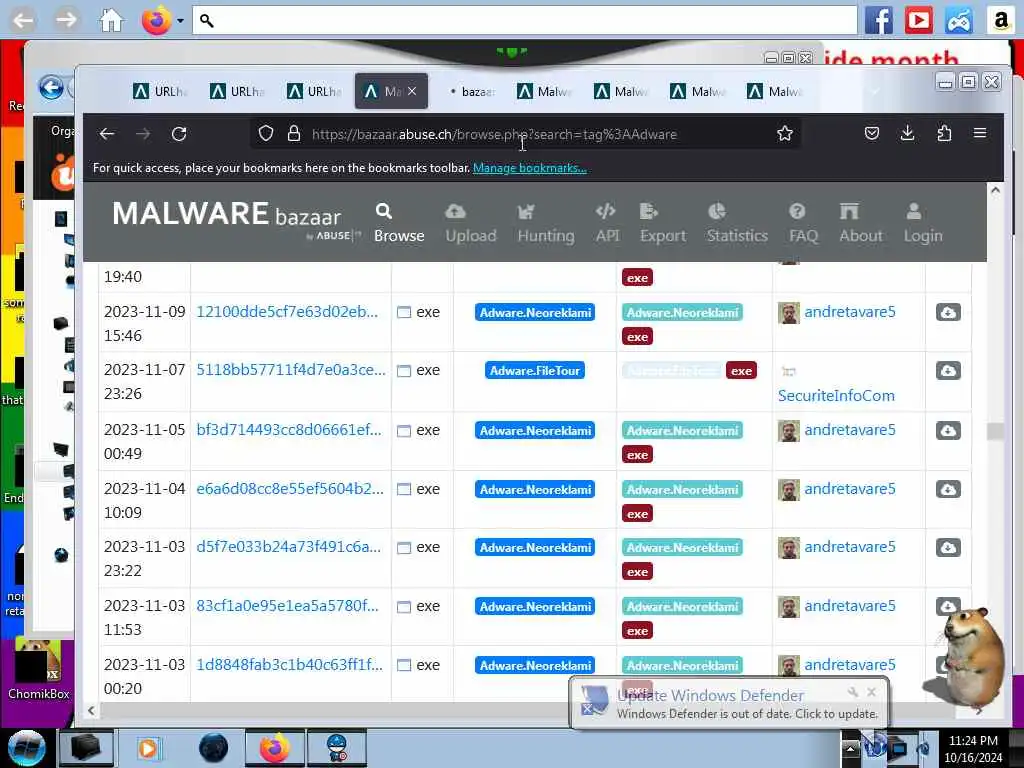1024x768 pixels.
Task: Open the Hunting section in nav
Action: [546, 223]
